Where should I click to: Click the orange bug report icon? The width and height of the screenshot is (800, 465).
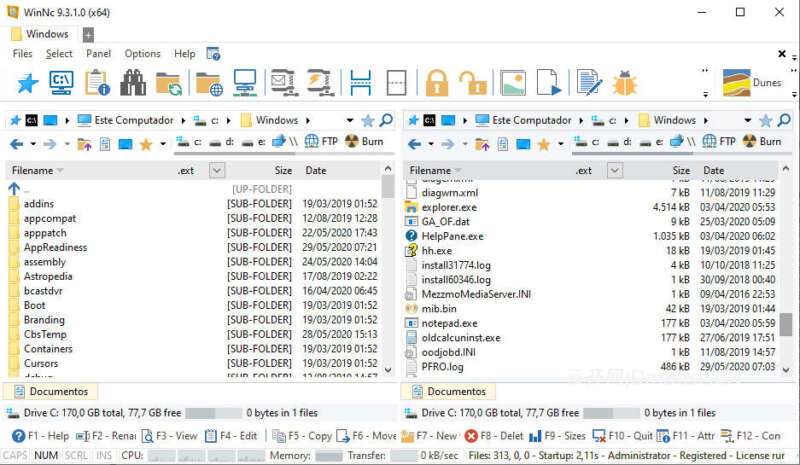625,83
